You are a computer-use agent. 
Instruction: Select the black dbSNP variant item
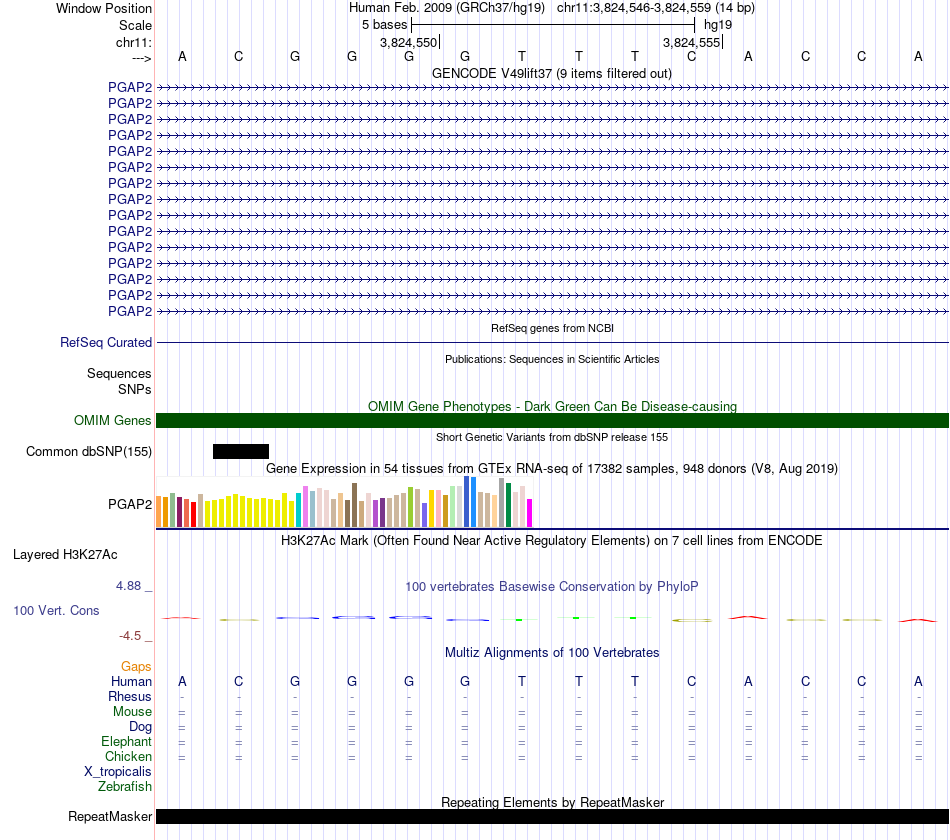pos(241,452)
